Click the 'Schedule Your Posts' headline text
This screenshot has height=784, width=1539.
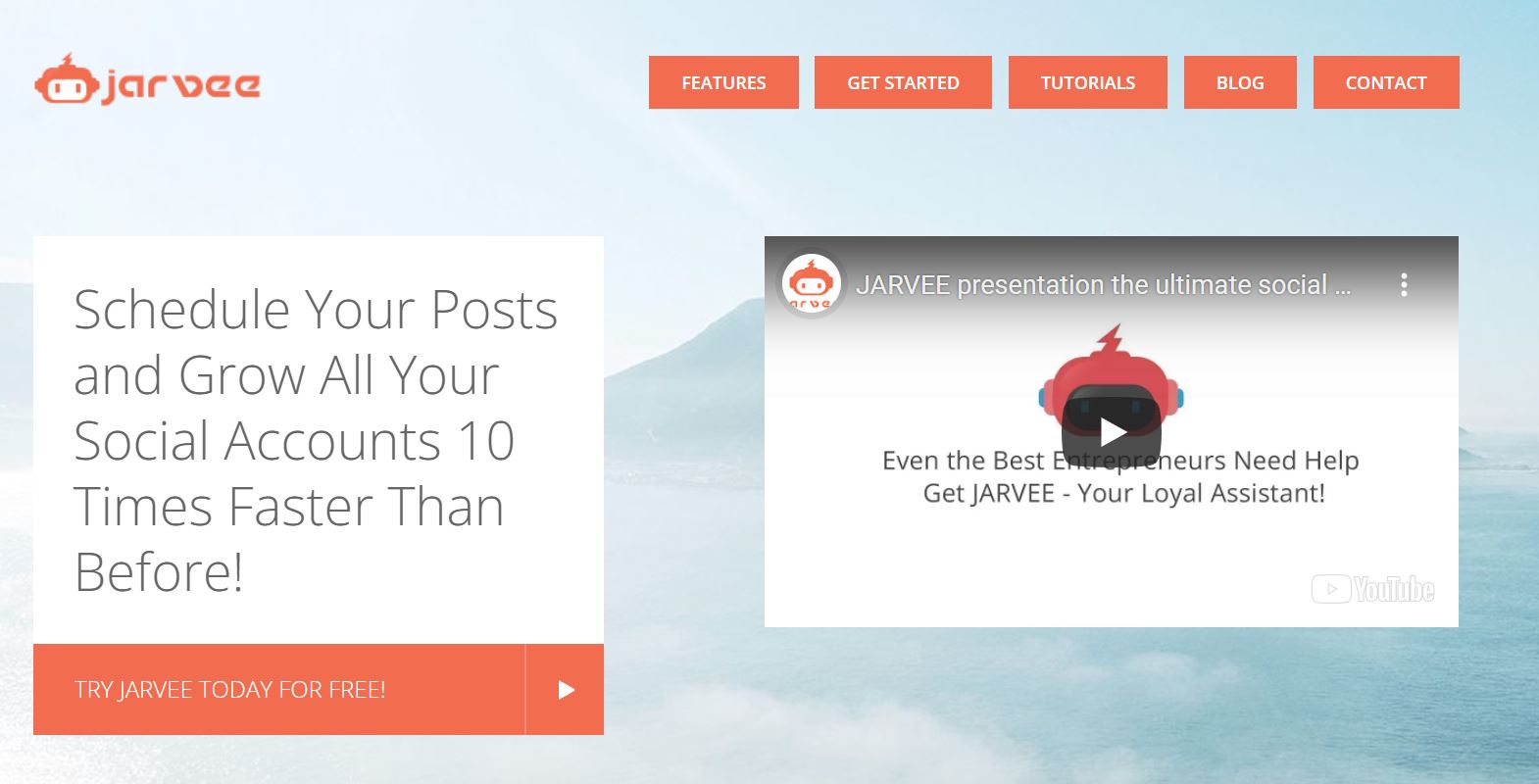pyautogui.click(x=316, y=440)
